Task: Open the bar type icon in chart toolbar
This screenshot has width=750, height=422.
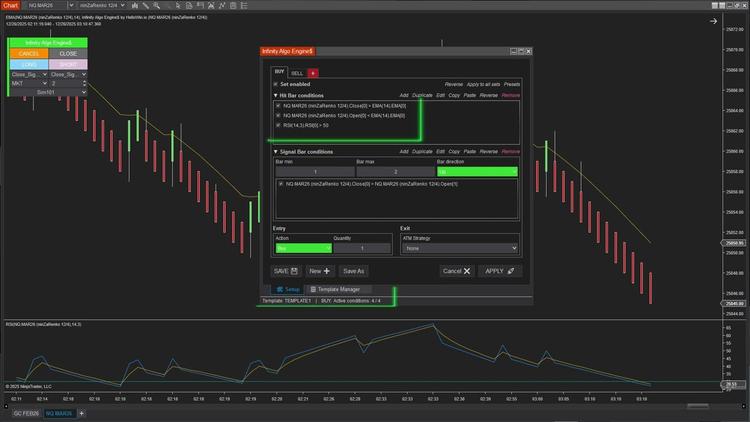Action: pos(135,5)
